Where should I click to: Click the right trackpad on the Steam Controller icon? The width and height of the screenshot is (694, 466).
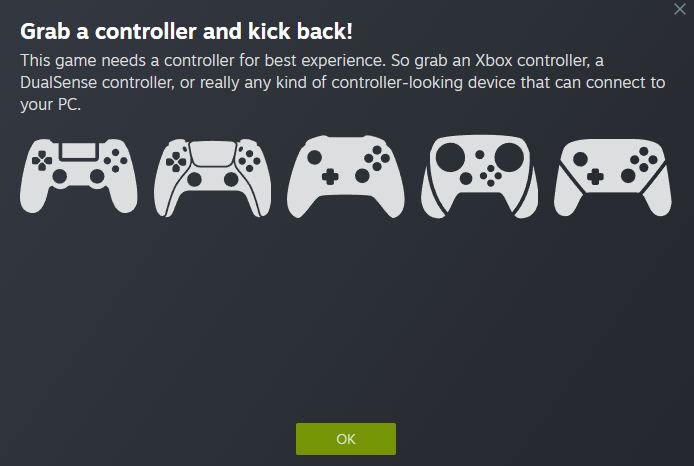[509, 157]
